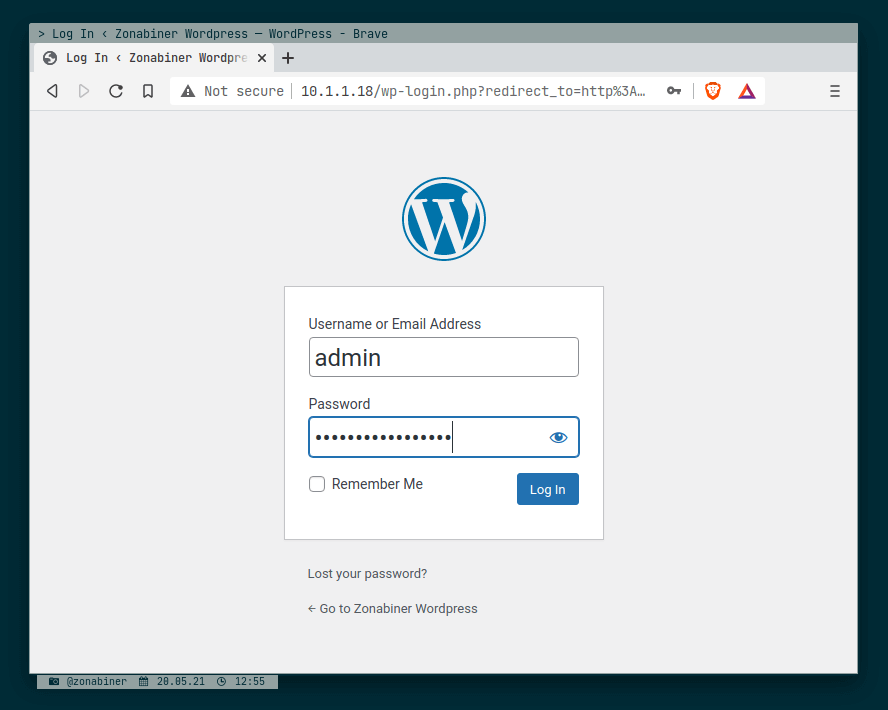Click the Not secure warning icon

pos(187,91)
